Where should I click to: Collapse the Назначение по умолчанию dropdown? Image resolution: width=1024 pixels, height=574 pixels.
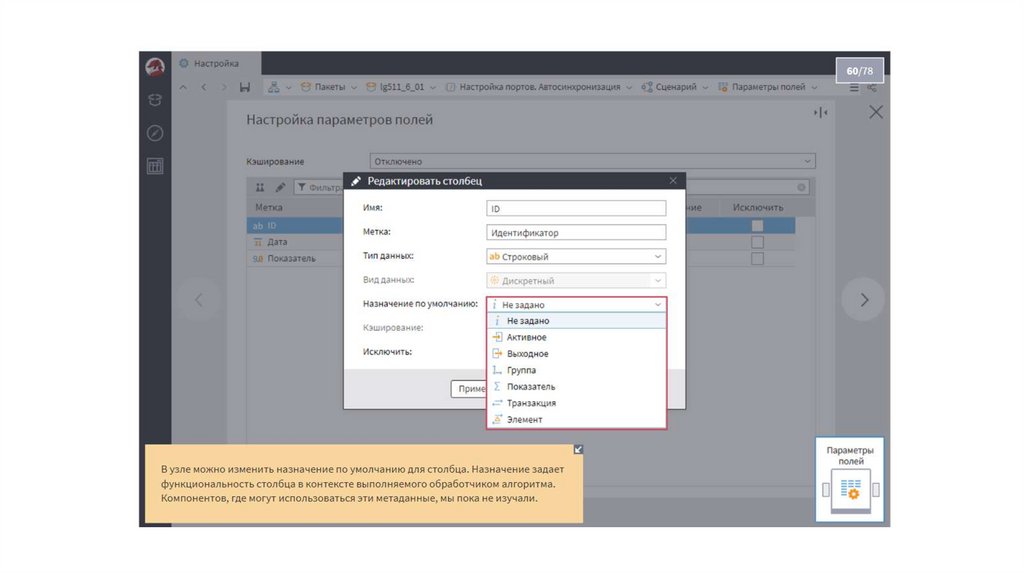657,304
